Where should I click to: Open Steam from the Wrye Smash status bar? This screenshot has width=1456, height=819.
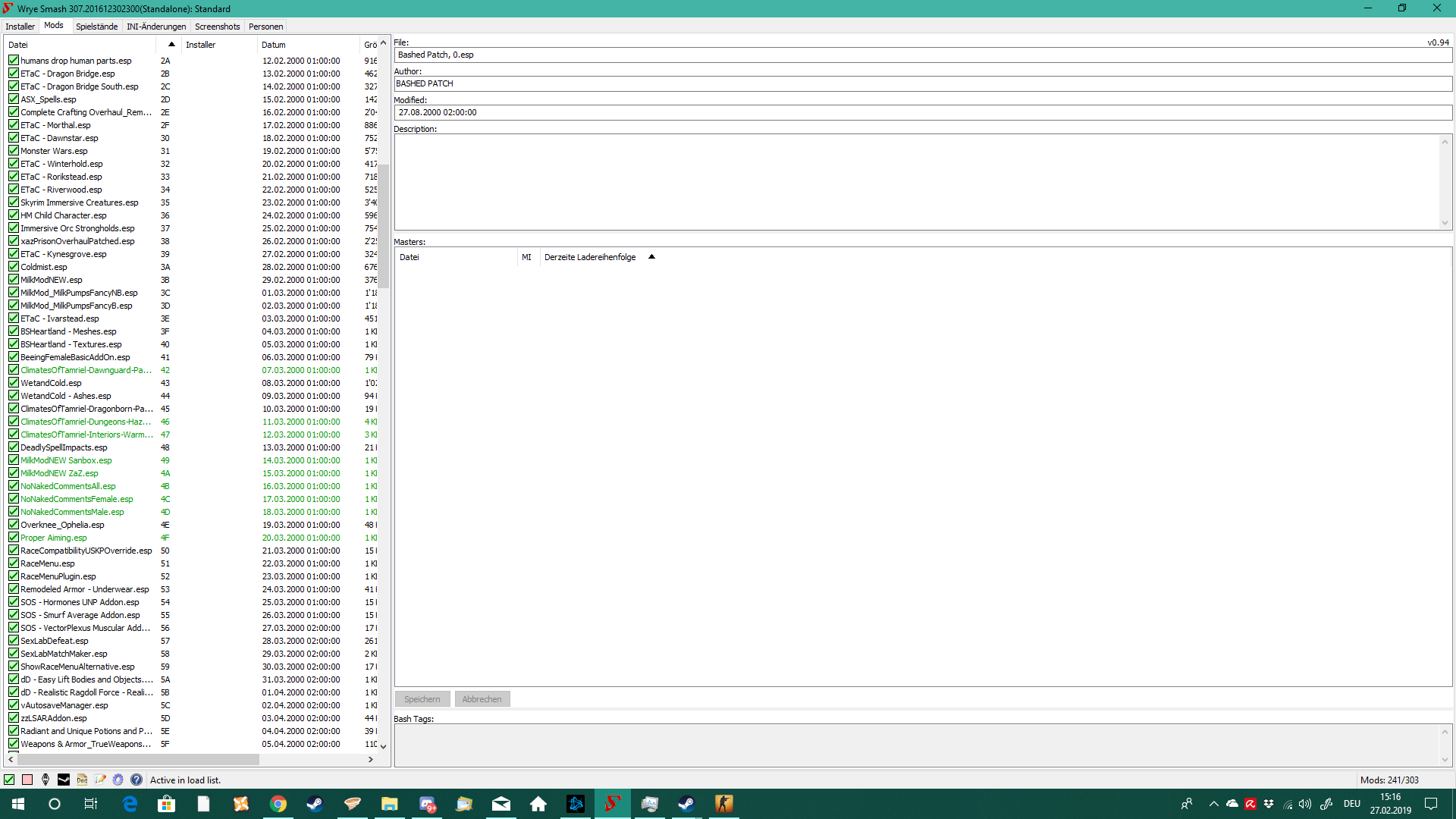point(64,780)
